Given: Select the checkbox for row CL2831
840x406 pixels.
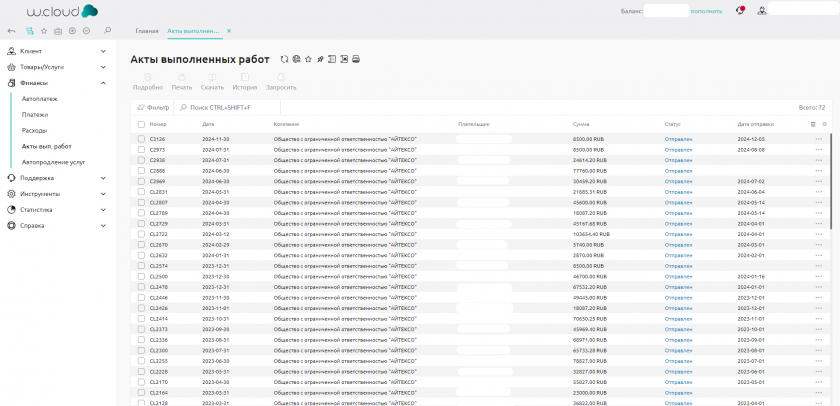Looking at the screenshot, I should coord(141,191).
